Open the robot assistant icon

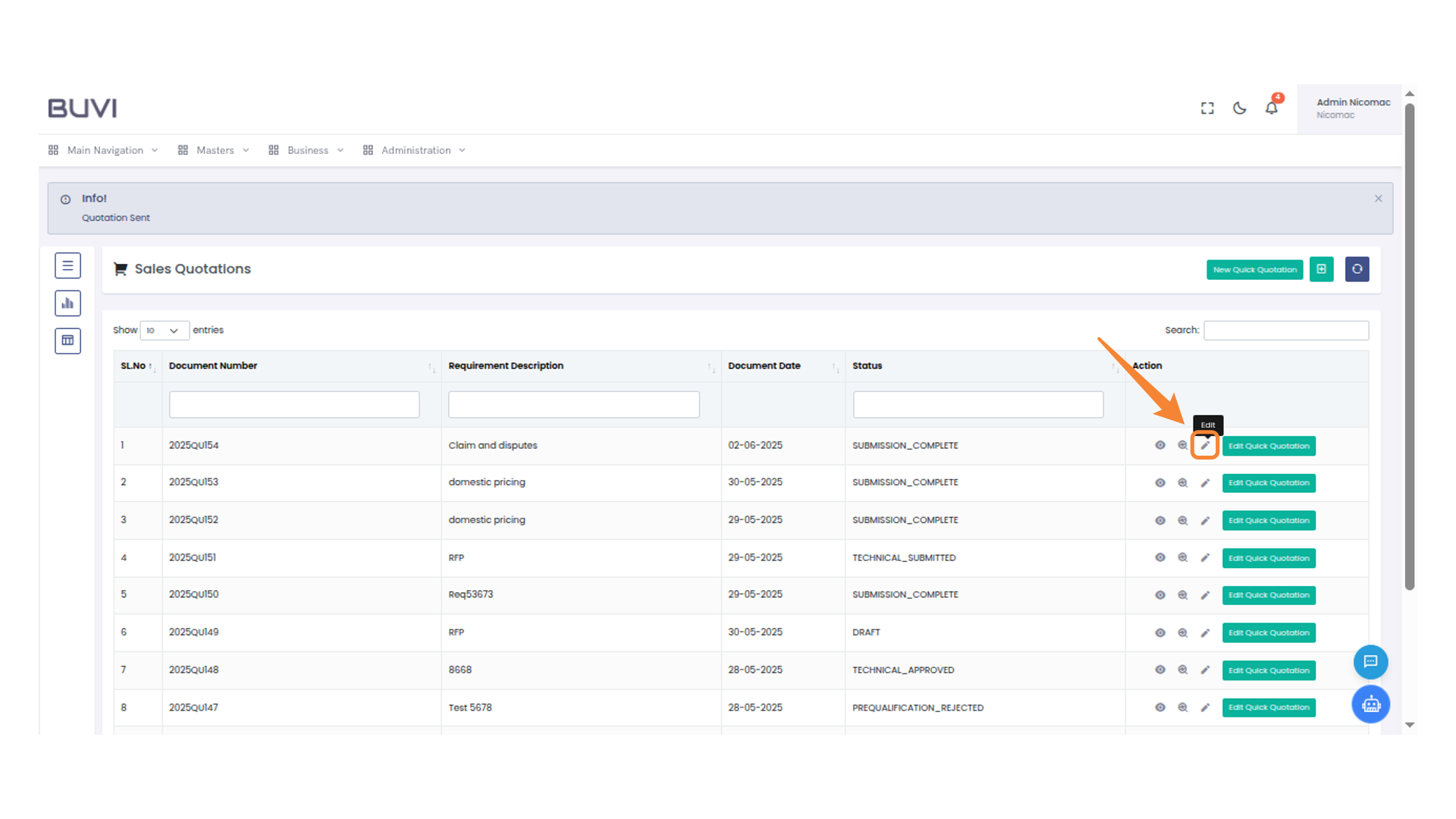pyautogui.click(x=1370, y=704)
